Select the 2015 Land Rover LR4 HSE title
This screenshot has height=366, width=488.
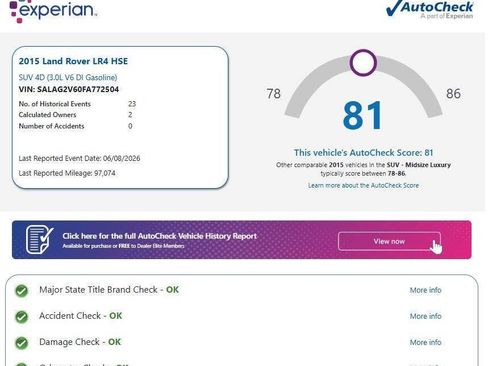[73, 61]
